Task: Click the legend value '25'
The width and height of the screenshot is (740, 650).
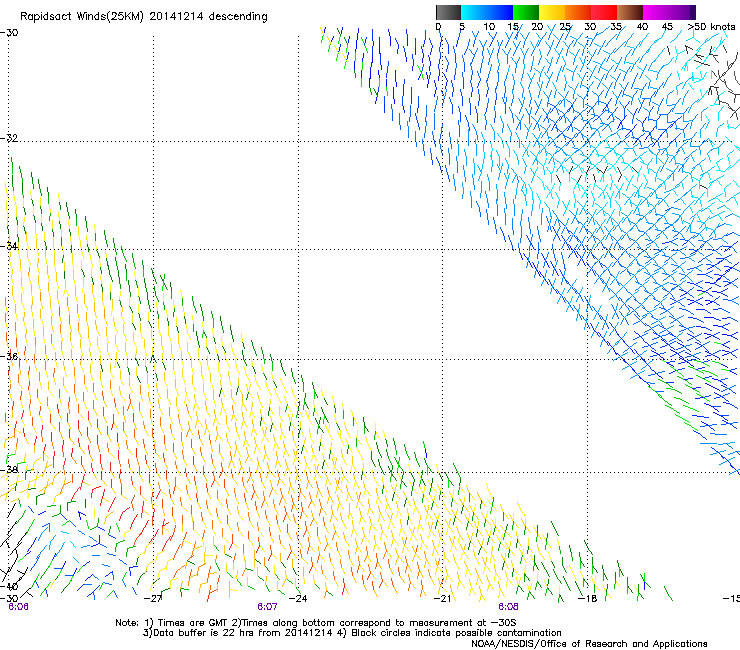Action: click(x=565, y=27)
